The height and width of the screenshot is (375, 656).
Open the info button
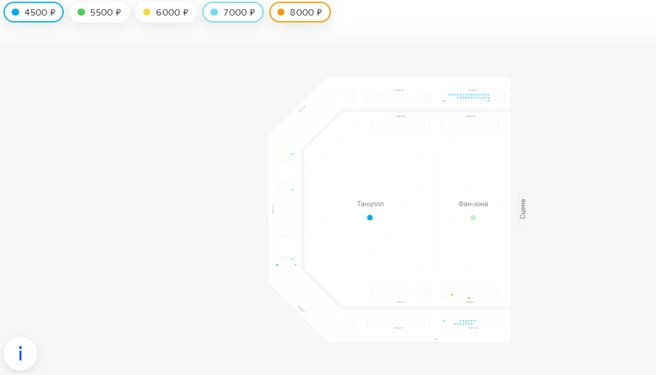pos(20,354)
